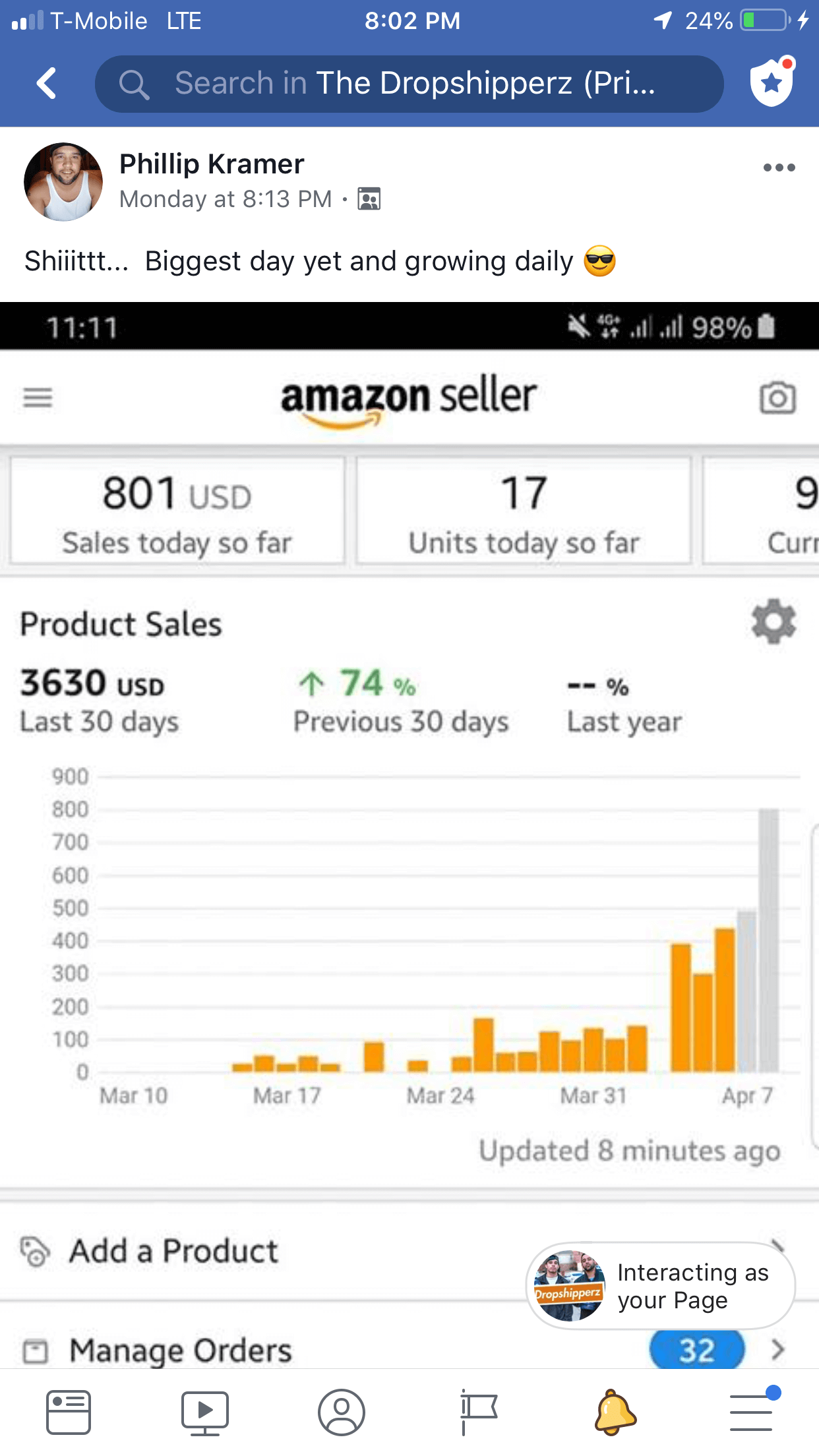Open the Watch video tab
The image size is (819, 1456).
click(205, 1412)
